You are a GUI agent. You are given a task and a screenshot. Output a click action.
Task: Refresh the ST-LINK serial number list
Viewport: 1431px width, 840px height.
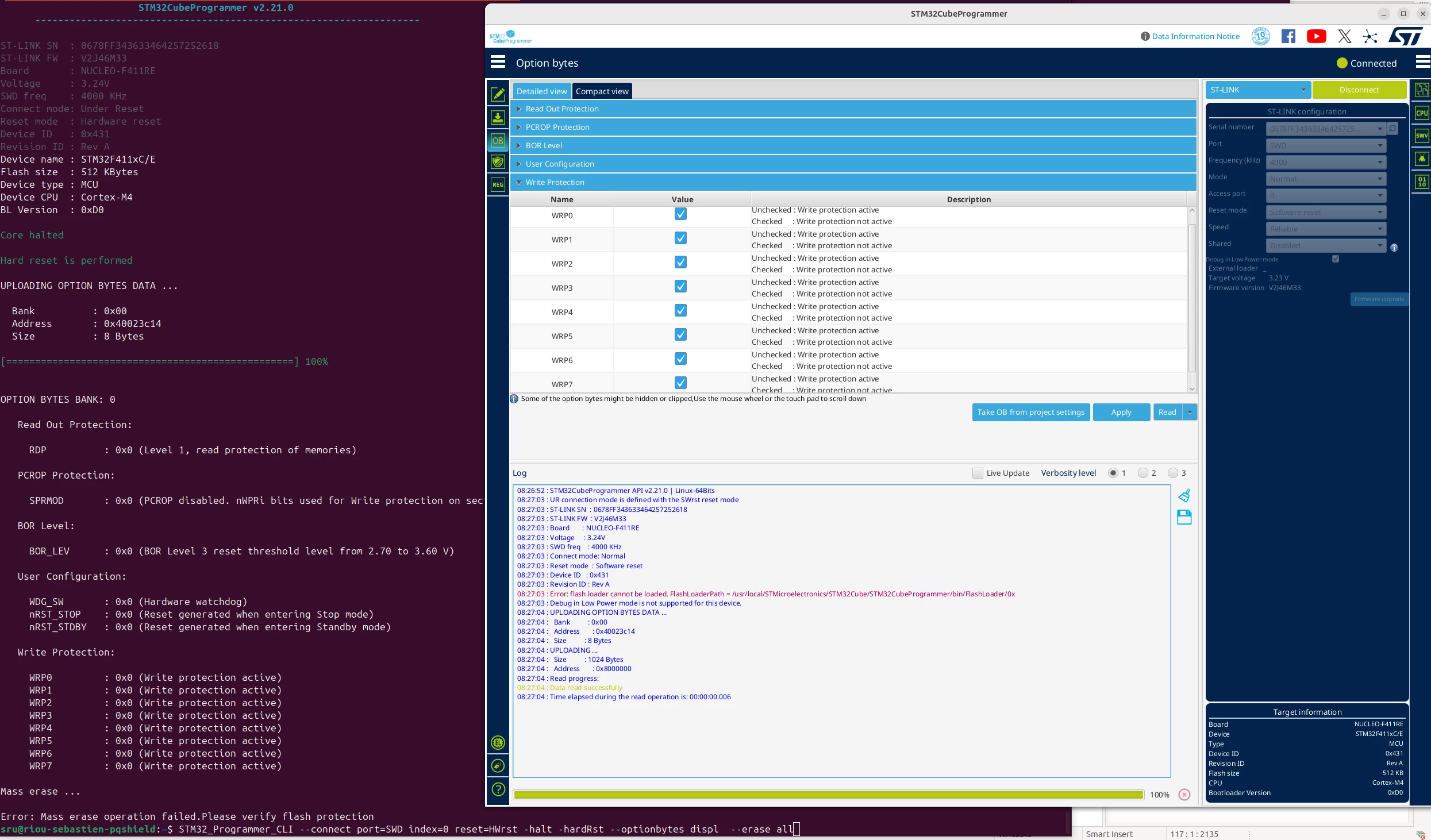(x=1393, y=129)
